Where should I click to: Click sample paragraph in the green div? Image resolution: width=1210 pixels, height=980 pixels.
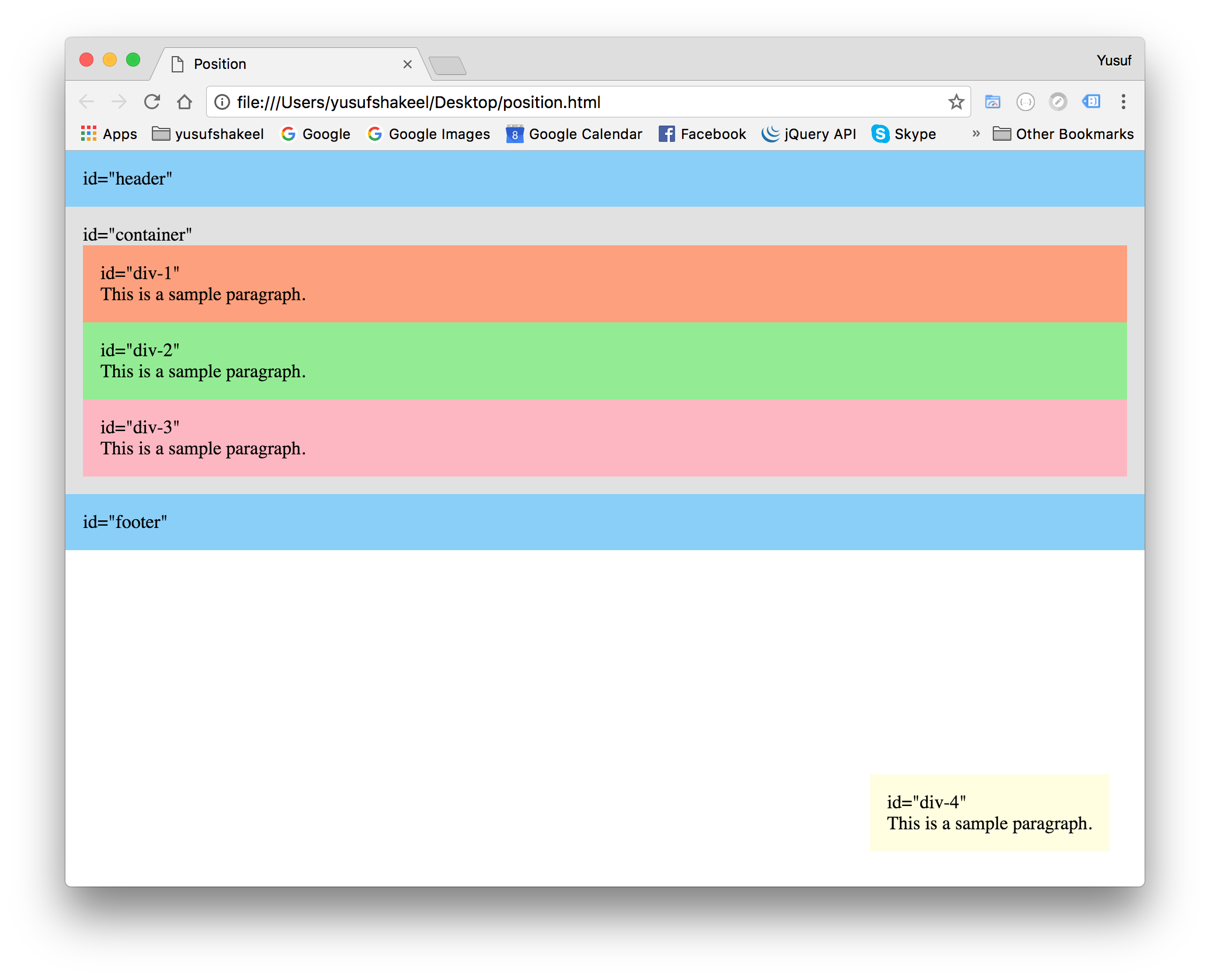pos(203,371)
